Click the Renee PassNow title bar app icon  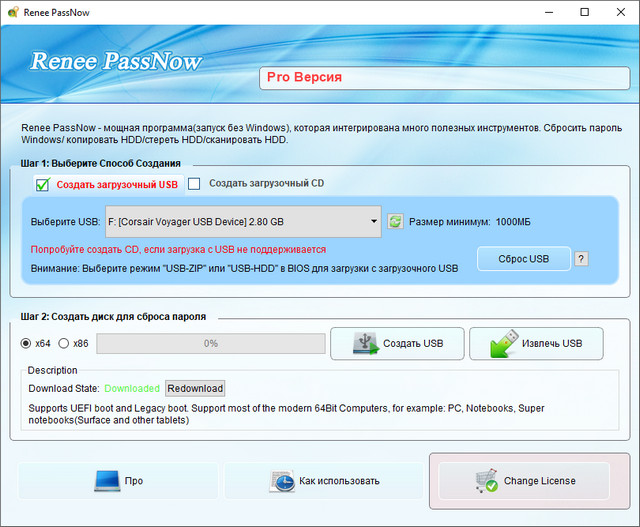(13, 13)
